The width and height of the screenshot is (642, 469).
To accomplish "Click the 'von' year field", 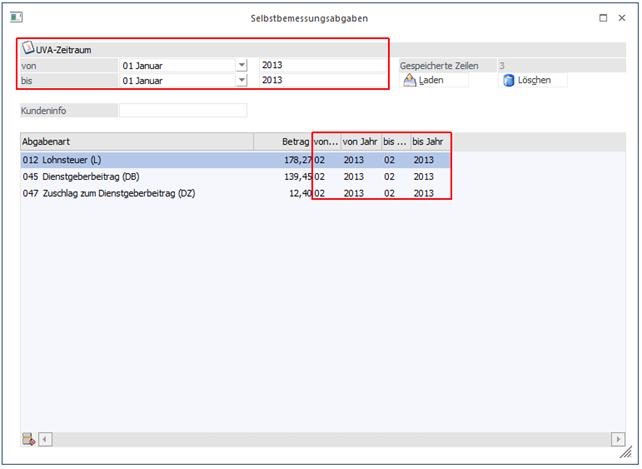I will [320, 65].
